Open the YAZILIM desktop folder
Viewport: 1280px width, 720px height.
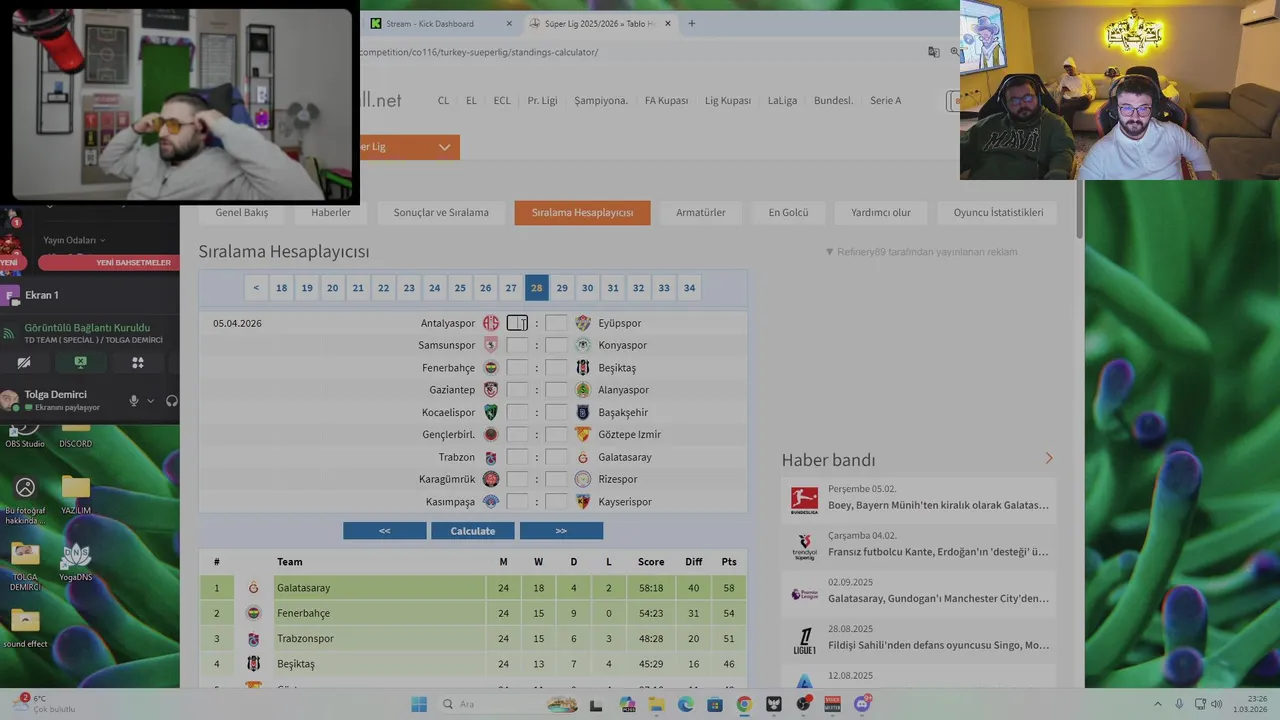coord(75,495)
